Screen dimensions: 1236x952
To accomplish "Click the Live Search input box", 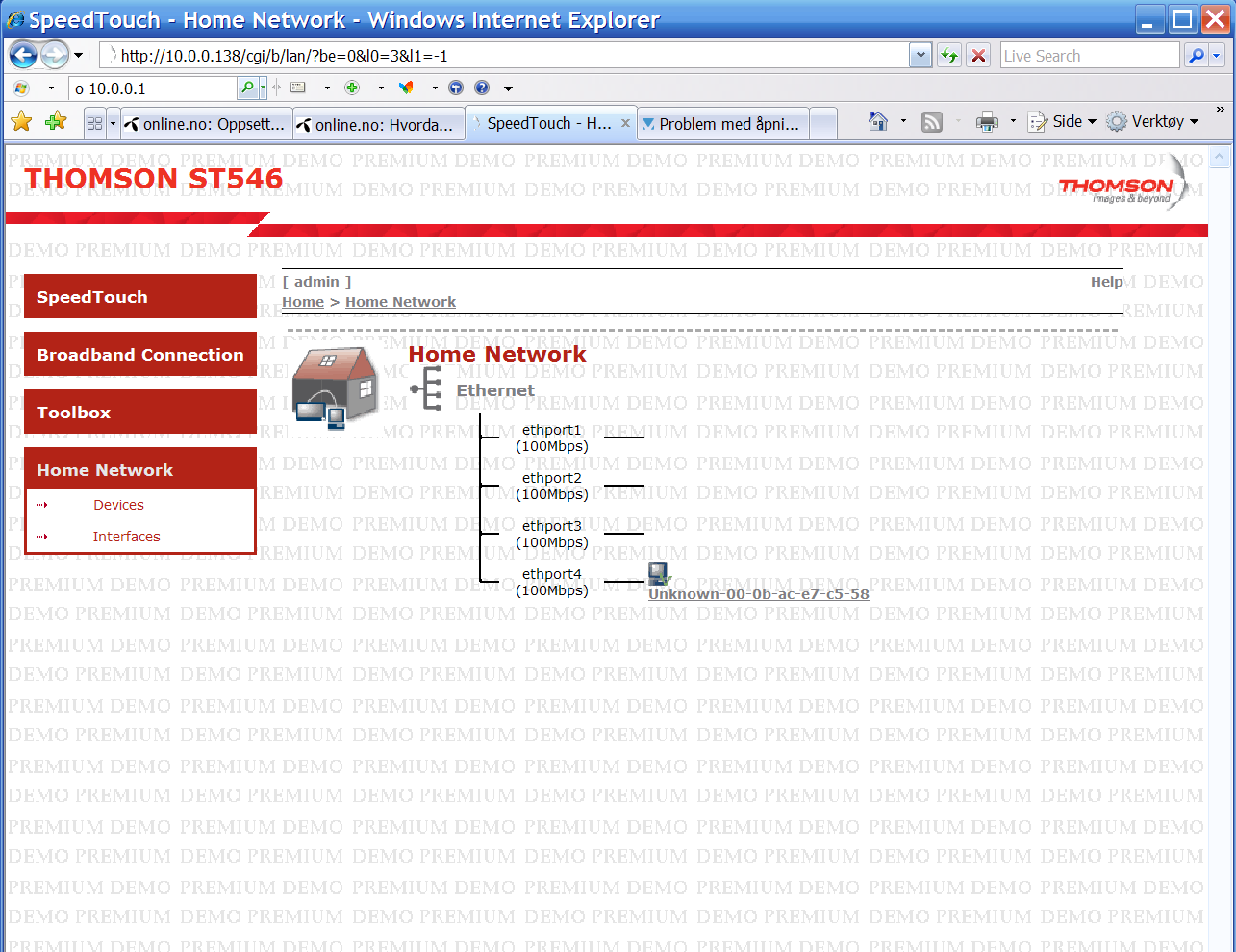I will pyautogui.click(x=1090, y=56).
